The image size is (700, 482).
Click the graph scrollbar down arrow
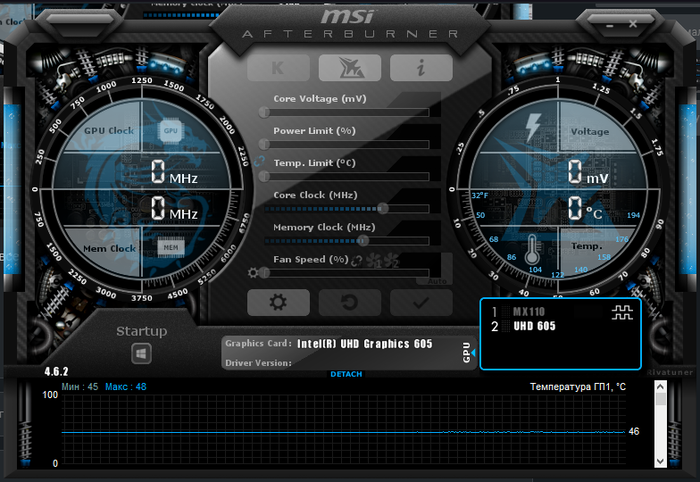click(660, 461)
